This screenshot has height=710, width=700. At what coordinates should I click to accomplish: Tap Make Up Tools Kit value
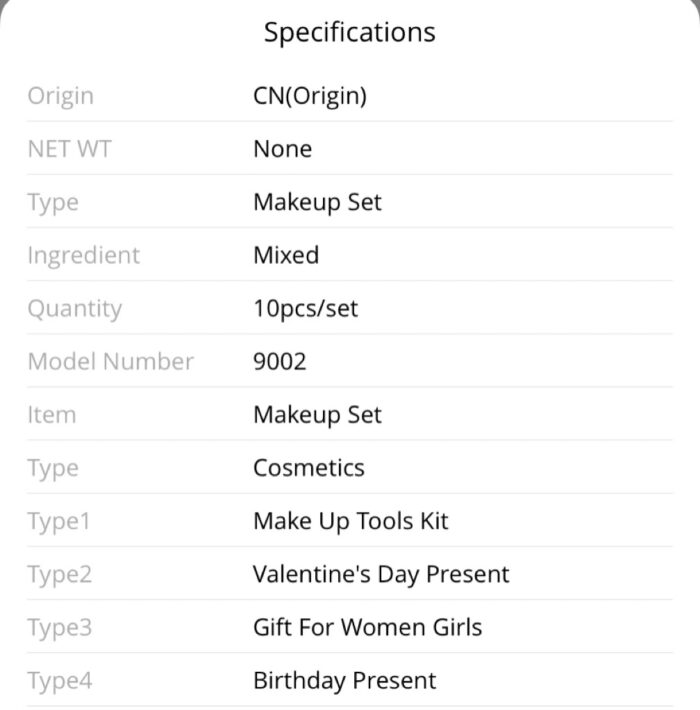tap(351, 521)
